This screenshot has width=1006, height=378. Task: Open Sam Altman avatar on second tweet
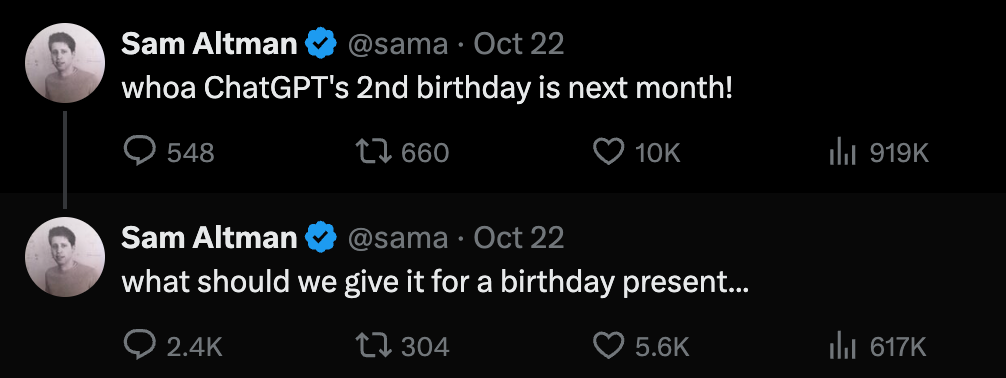point(65,257)
